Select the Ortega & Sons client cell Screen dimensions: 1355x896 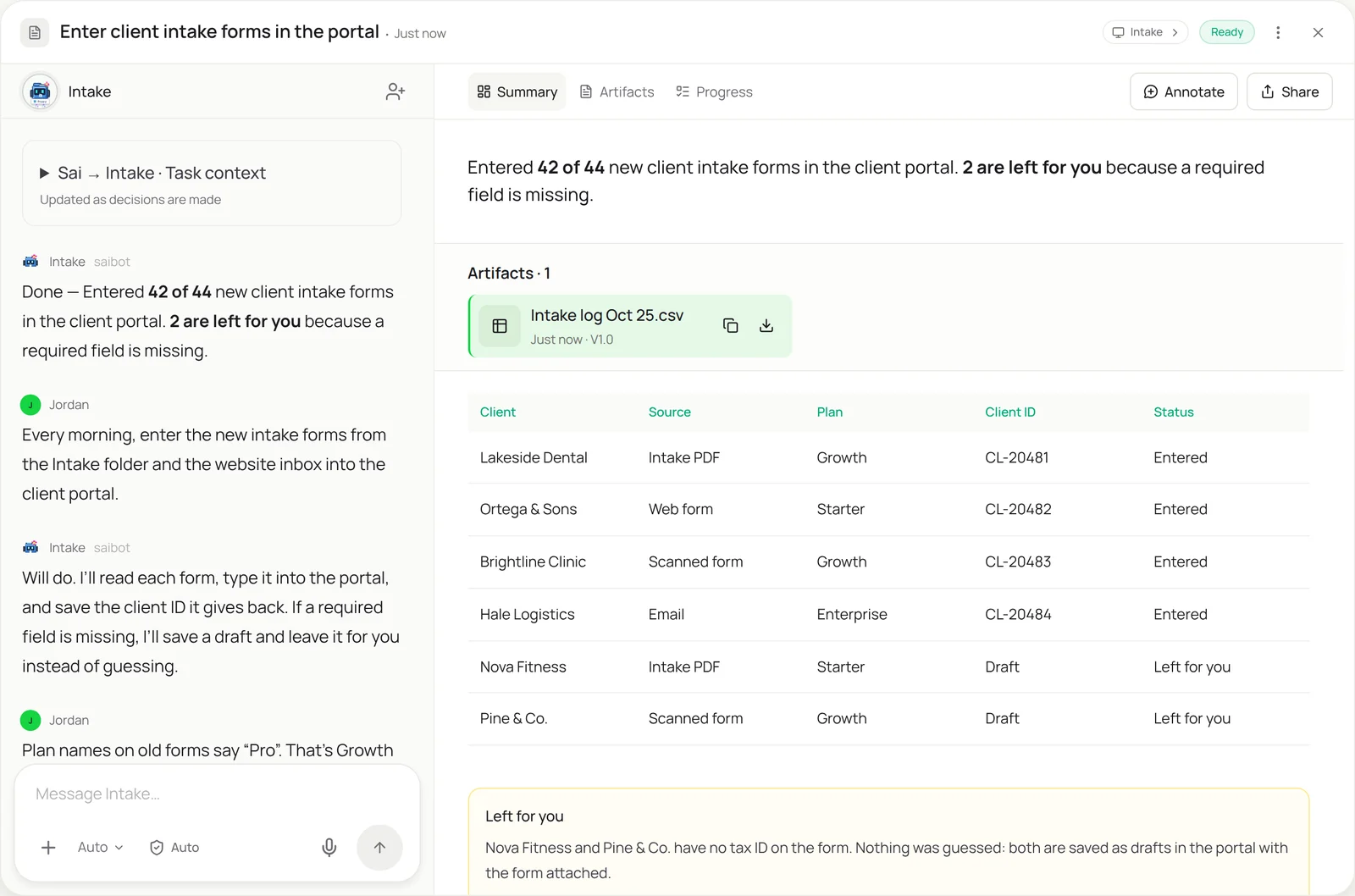(x=528, y=510)
